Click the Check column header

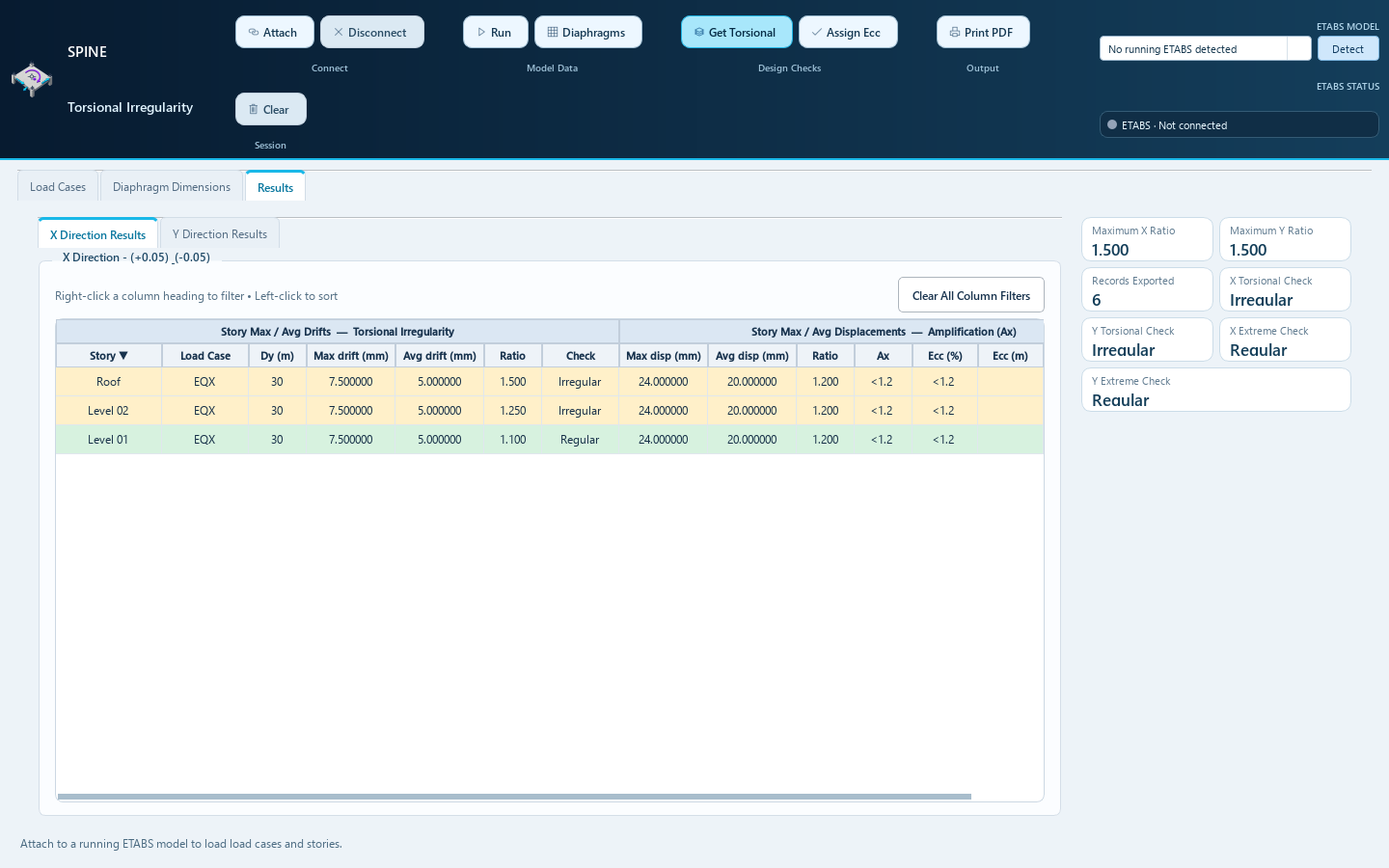581,355
